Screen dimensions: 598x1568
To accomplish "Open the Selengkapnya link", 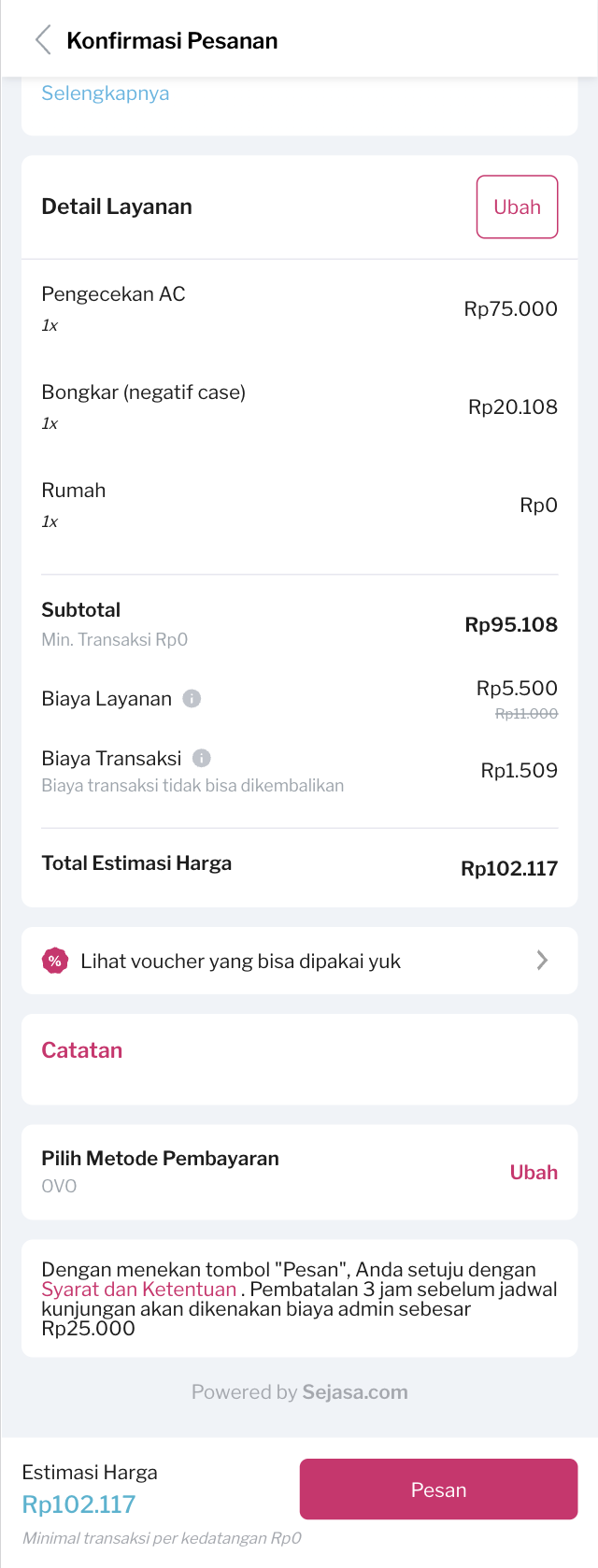I will coord(106,93).
